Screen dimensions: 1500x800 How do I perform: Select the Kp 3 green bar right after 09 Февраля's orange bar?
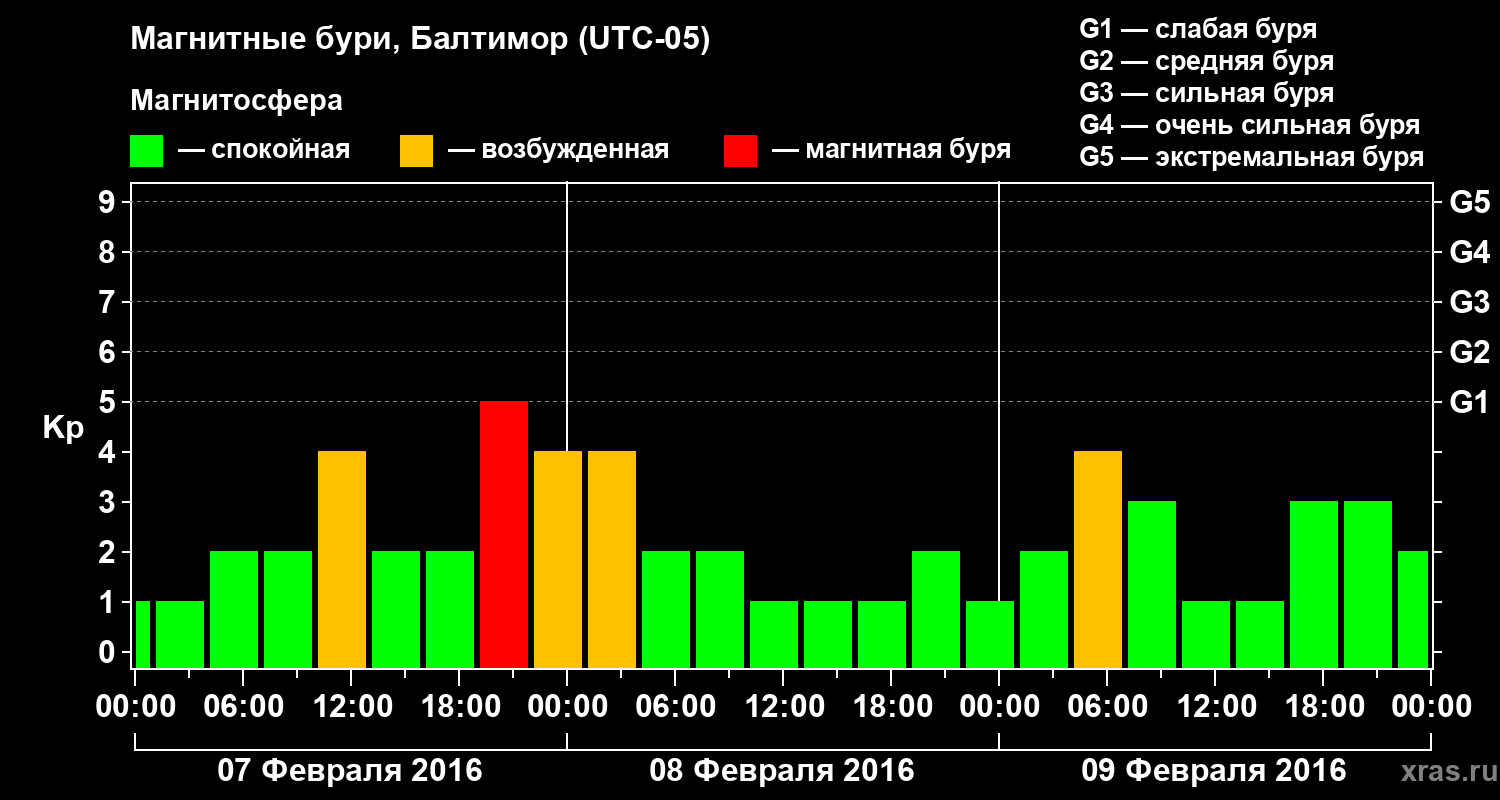point(1152,584)
